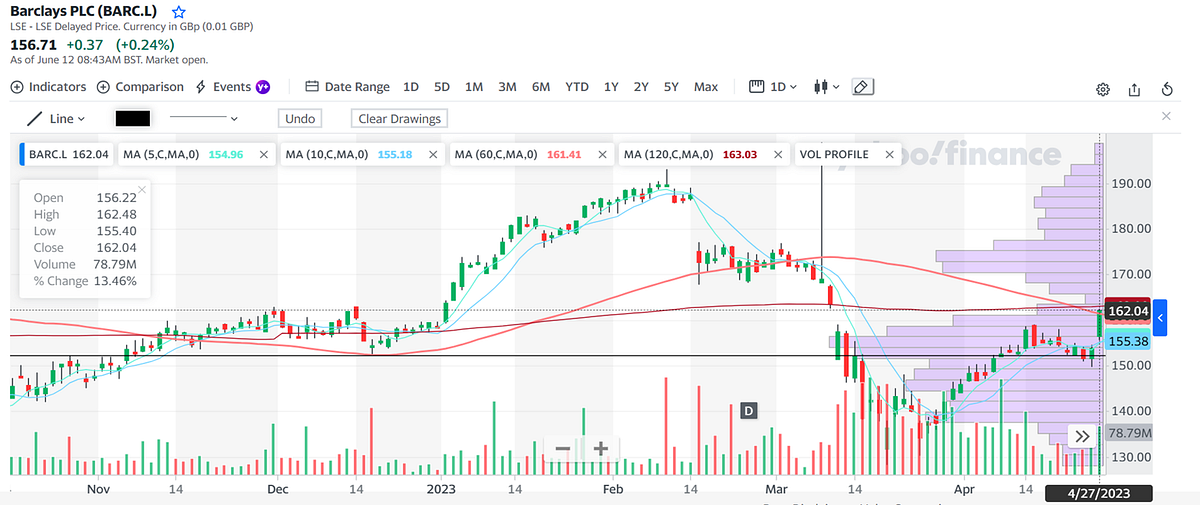Open the black line color swatch
This screenshot has width=1200, height=505.
132,118
